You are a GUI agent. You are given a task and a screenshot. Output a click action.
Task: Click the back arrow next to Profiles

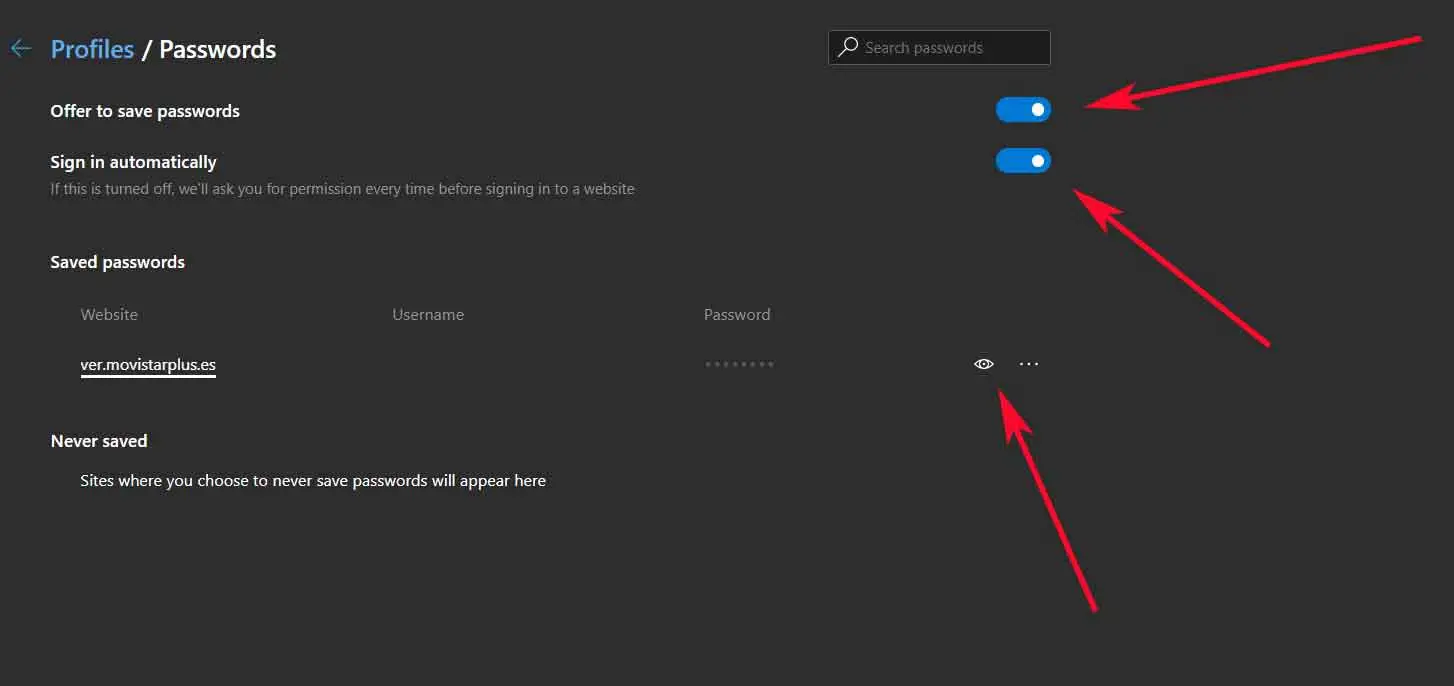point(20,49)
